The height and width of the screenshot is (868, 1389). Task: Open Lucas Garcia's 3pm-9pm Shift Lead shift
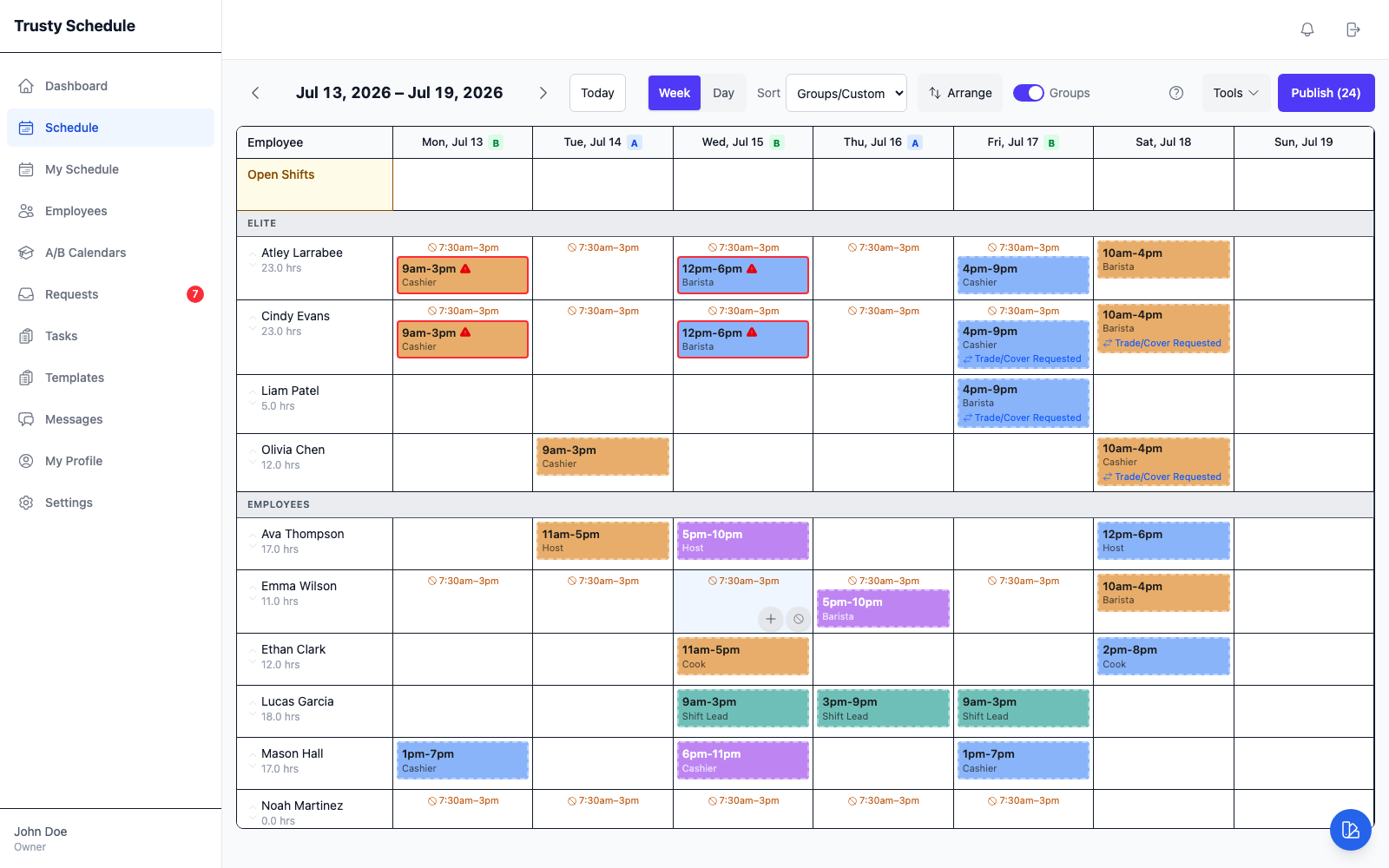tap(883, 708)
